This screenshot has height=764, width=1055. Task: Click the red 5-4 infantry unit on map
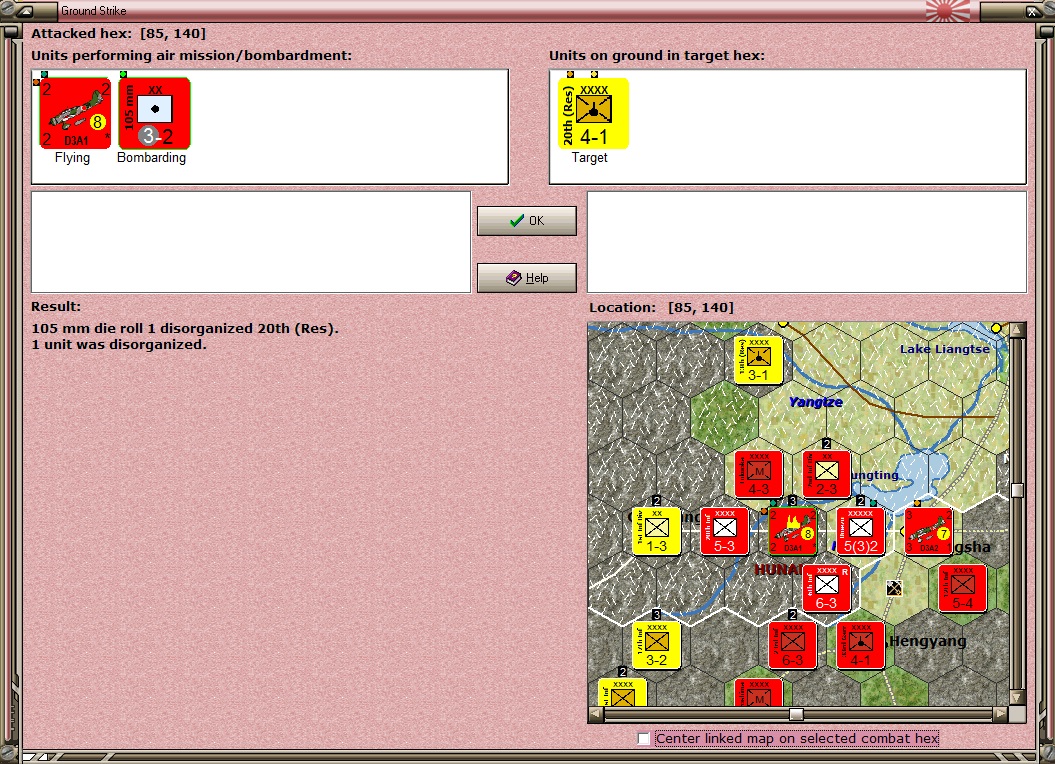962,588
